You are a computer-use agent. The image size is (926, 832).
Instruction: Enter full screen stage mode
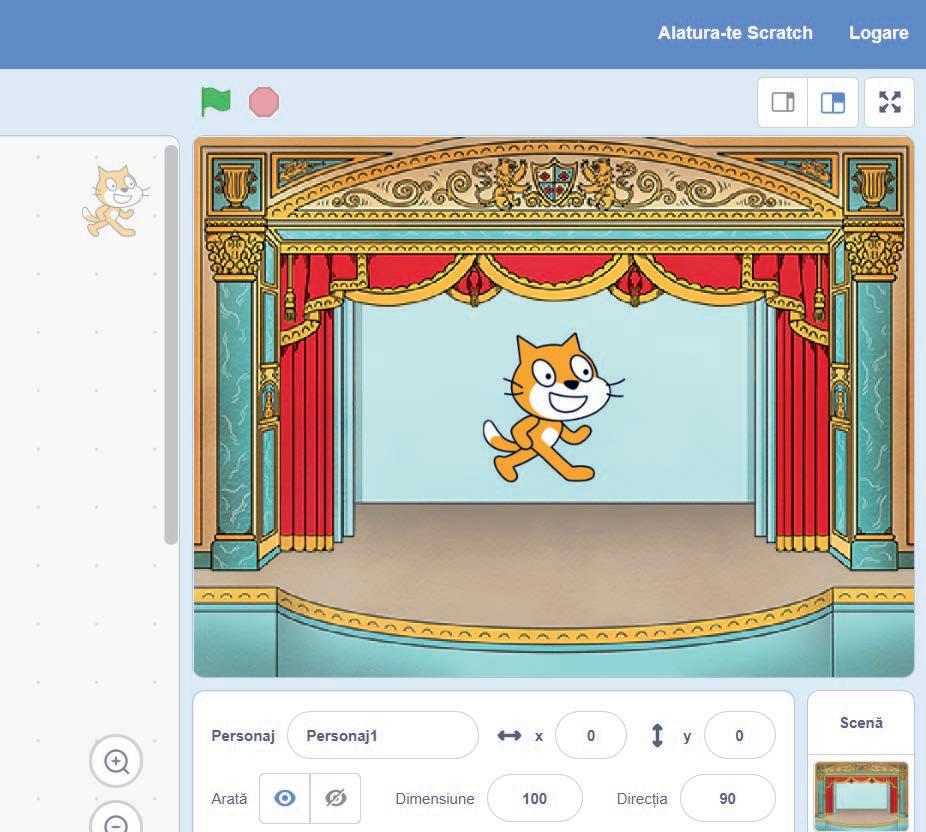pyautogui.click(x=889, y=102)
